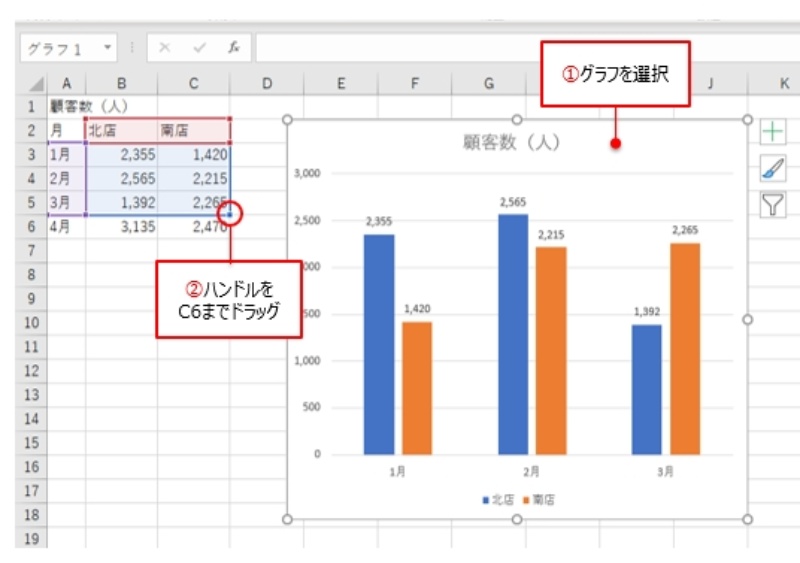Click the 南店 legend entry
Viewport: 800px width, 563px height.
(x=539, y=499)
